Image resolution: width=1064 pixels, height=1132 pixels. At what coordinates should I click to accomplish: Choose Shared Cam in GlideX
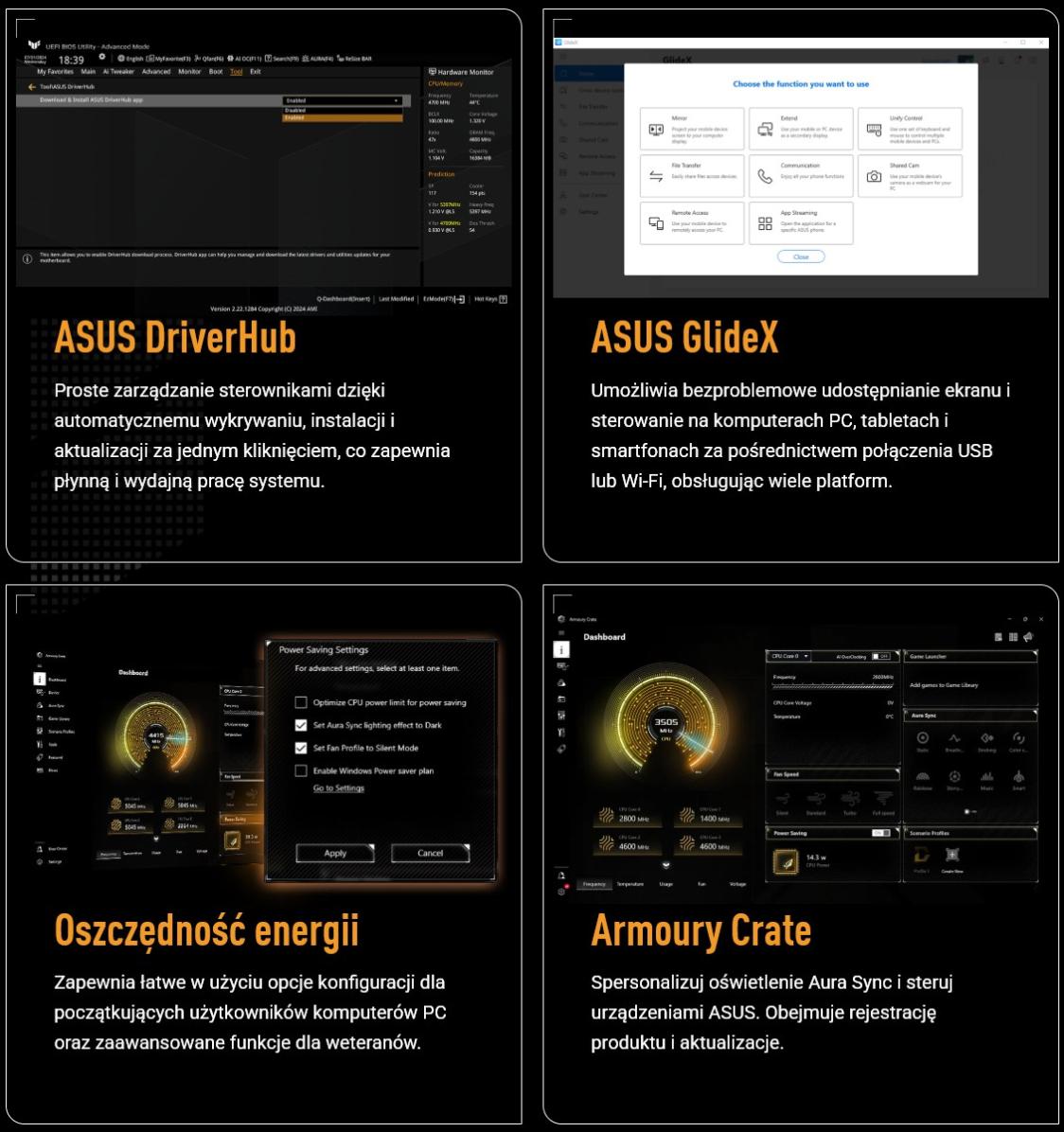(910, 175)
